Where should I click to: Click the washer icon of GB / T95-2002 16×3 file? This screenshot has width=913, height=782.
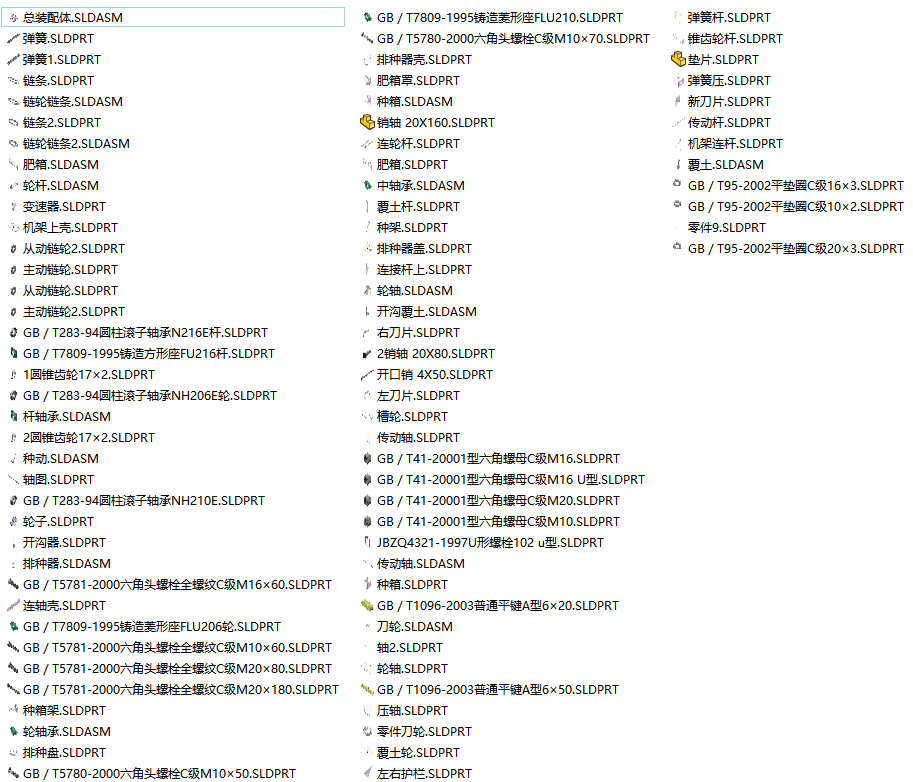point(677,184)
